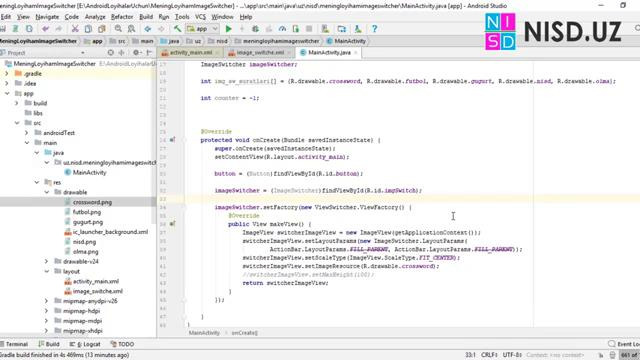Click the Help question mark icon
The height and width of the screenshot is (360, 640).
pos(374,29)
